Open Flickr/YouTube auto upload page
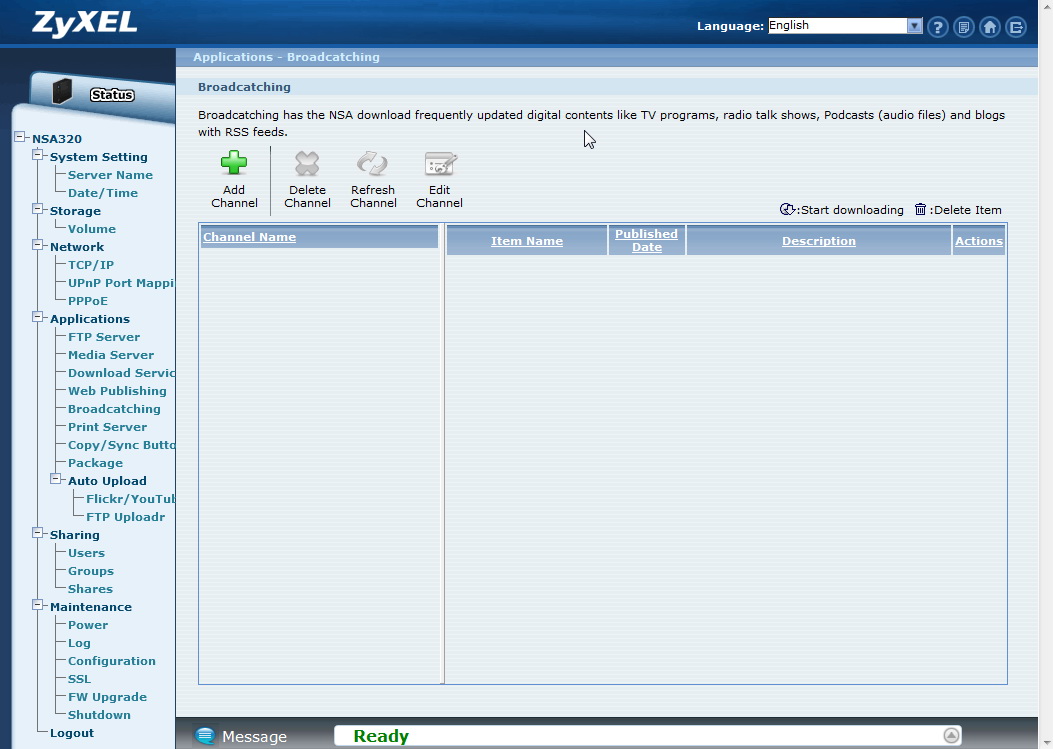This screenshot has height=749, width=1053. click(130, 499)
